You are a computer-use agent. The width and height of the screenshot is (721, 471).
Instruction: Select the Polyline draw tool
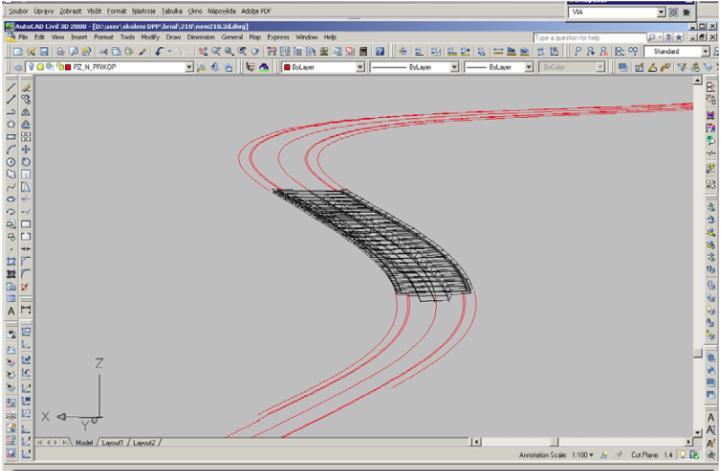(11, 112)
